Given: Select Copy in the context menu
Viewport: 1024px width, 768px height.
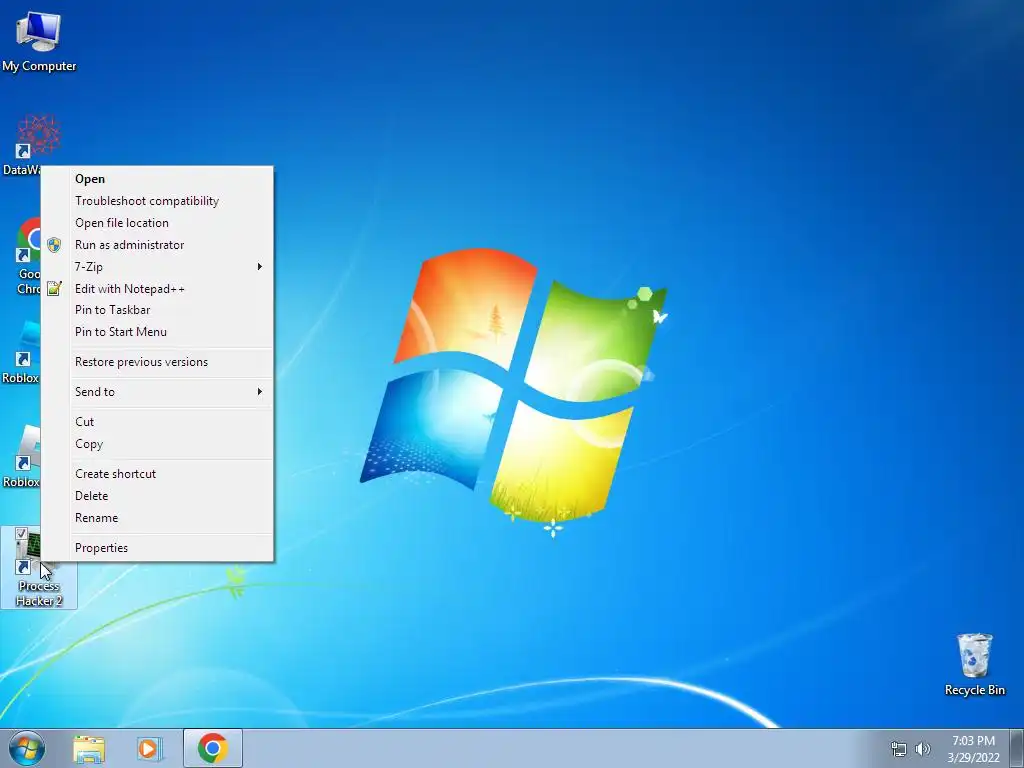Looking at the screenshot, I should pyautogui.click(x=157, y=444).
